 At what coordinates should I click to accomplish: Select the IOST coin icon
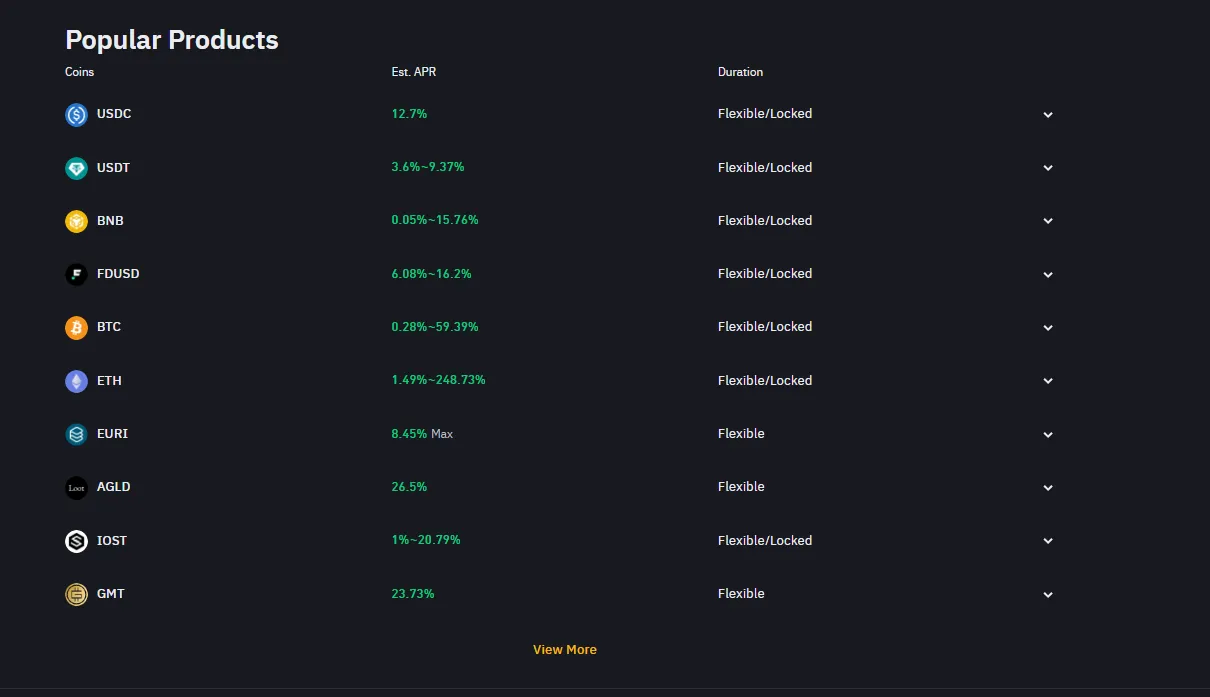pos(76,541)
